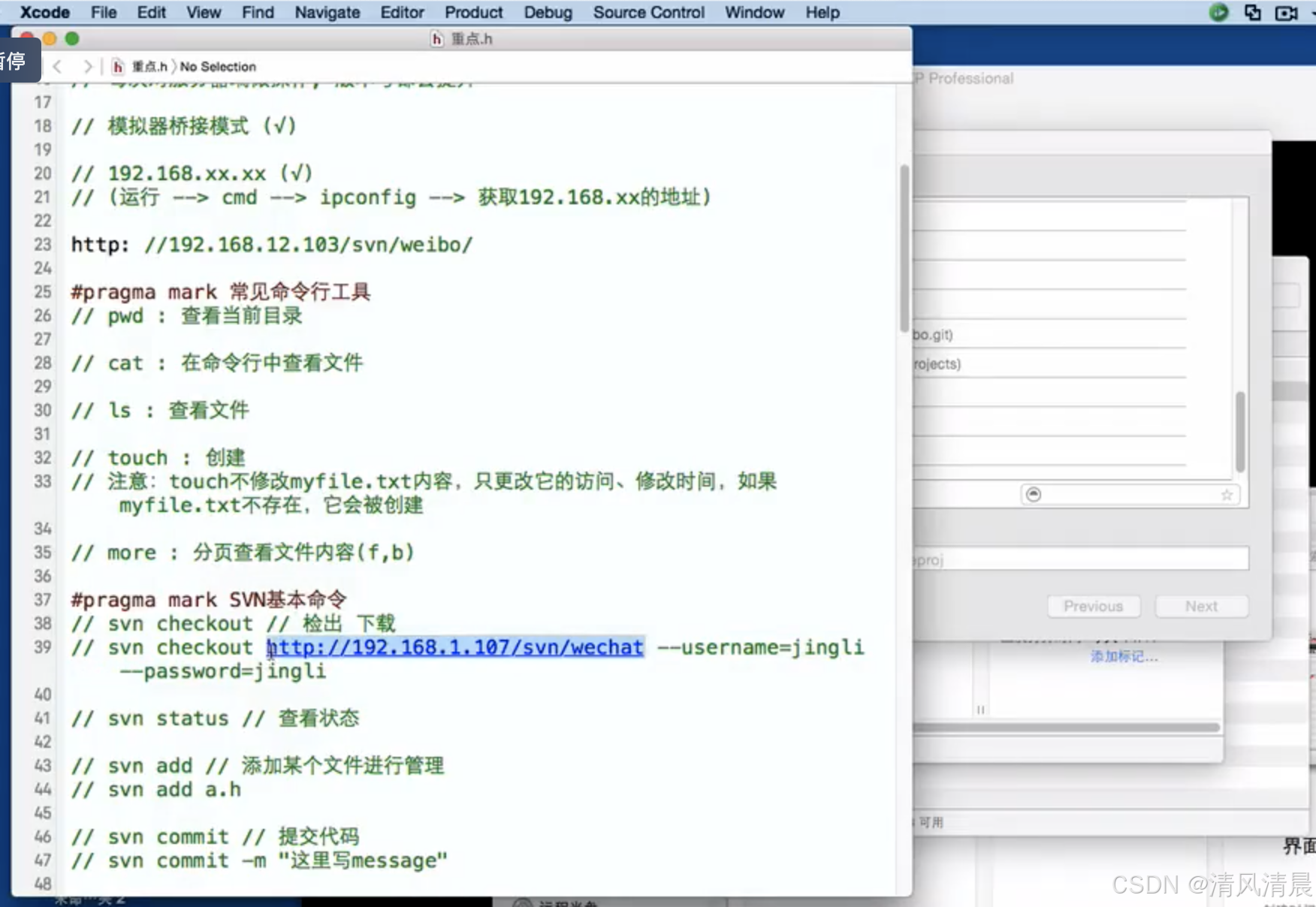This screenshot has width=1316, height=907.
Task: Click the round icon in dialog search field
Action: click(x=1034, y=494)
